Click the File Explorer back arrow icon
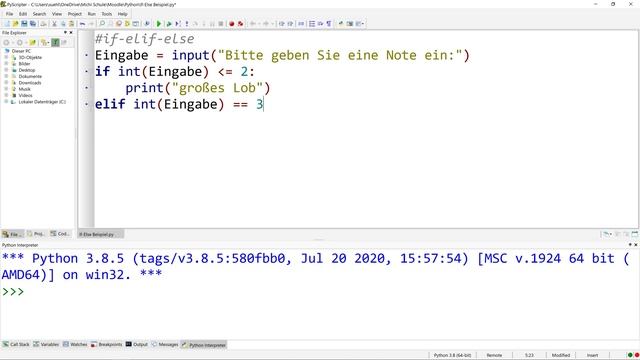This screenshot has width=640, height=360. pyautogui.click(x=6, y=42)
